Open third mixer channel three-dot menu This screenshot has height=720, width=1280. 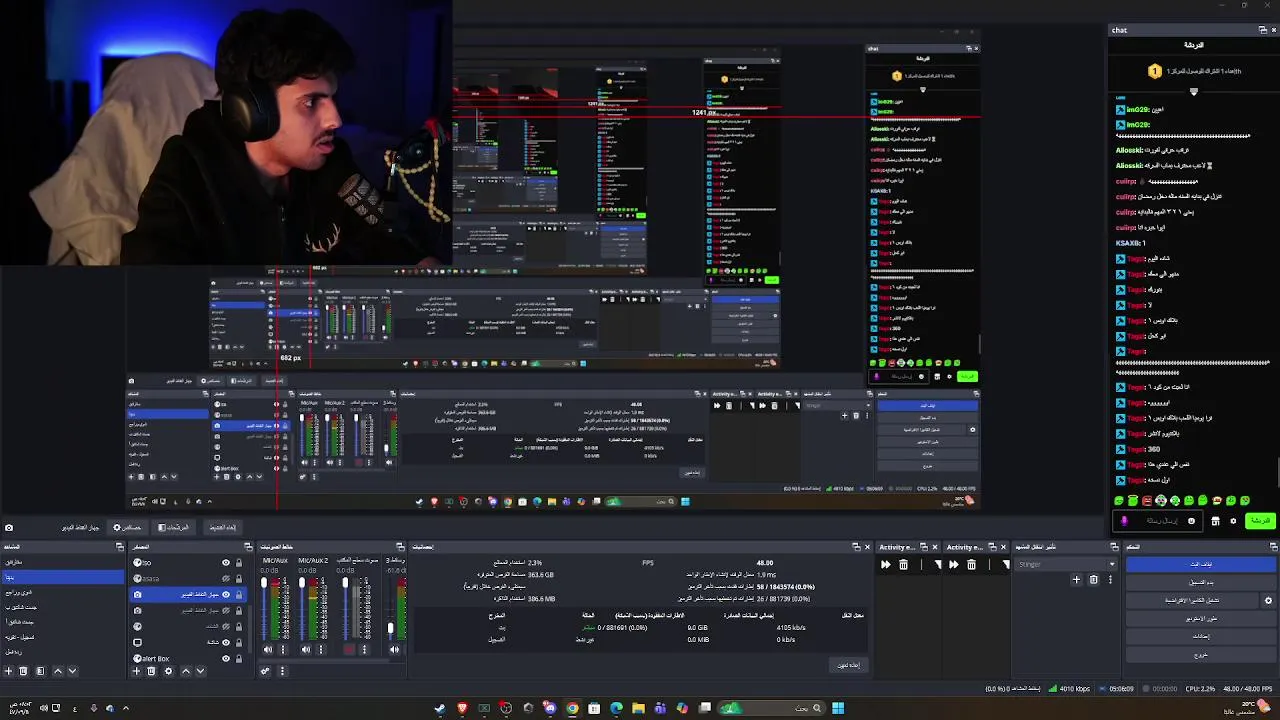[x=364, y=649]
